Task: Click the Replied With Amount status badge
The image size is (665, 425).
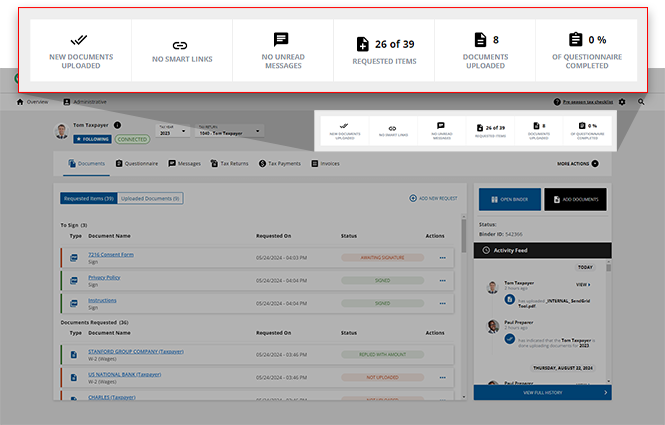Action: 382,355
